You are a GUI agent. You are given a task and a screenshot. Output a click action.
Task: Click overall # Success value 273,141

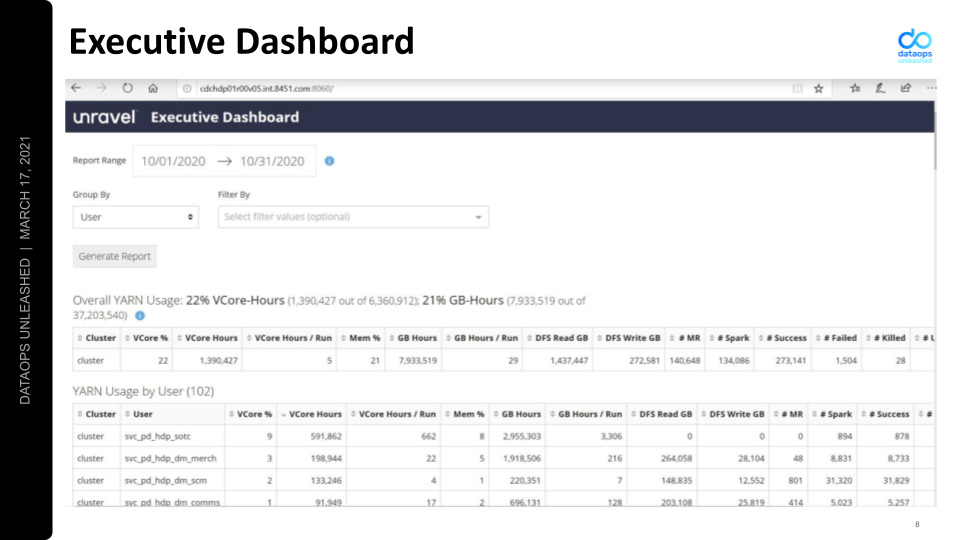[790, 361]
